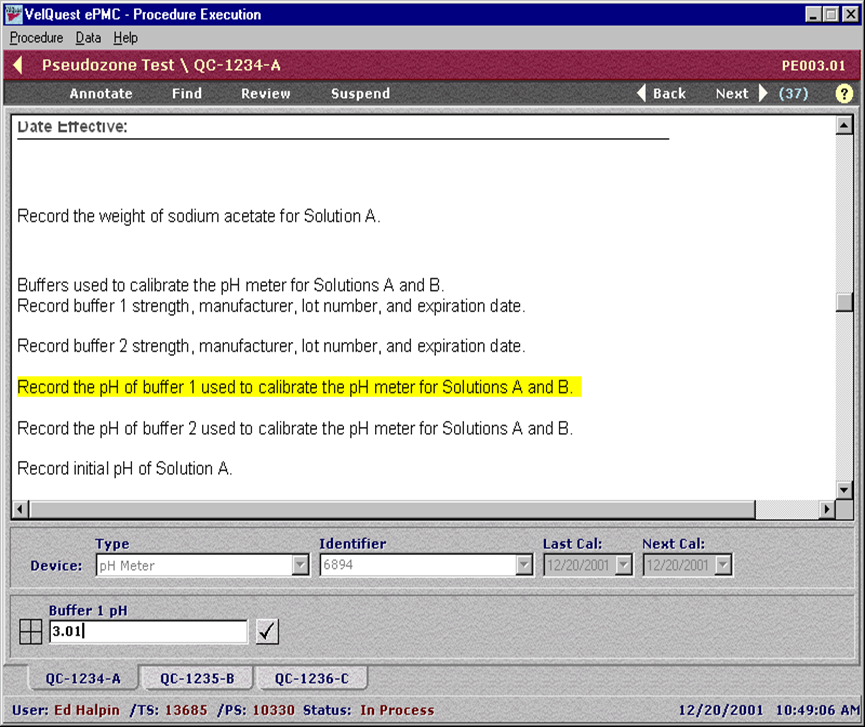
Task: Open the Data menu
Action: [x=88, y=38]
